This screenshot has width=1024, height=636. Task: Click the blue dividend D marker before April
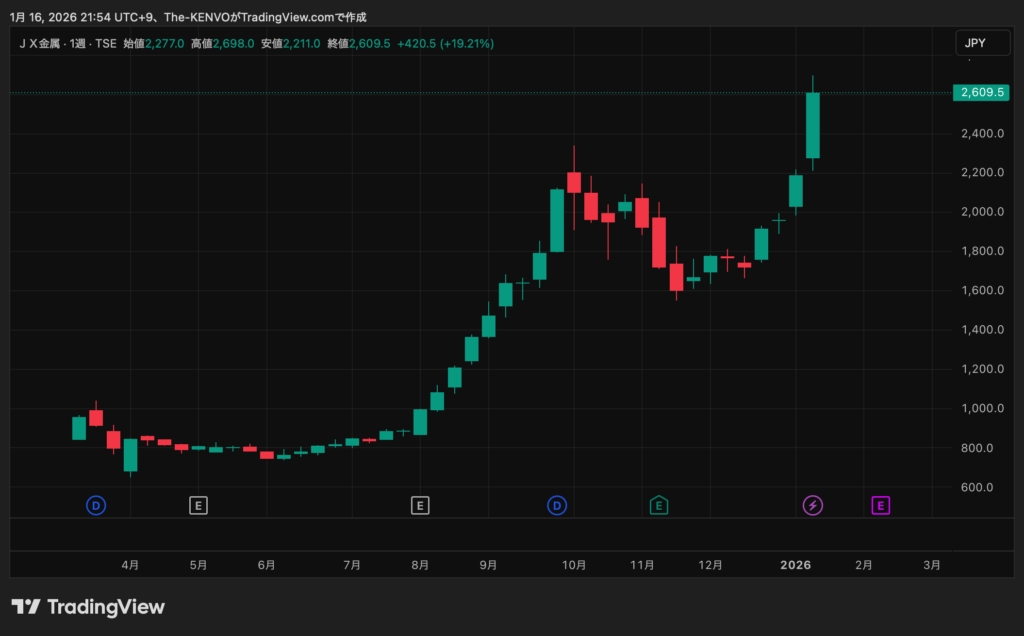coord(96,506)
